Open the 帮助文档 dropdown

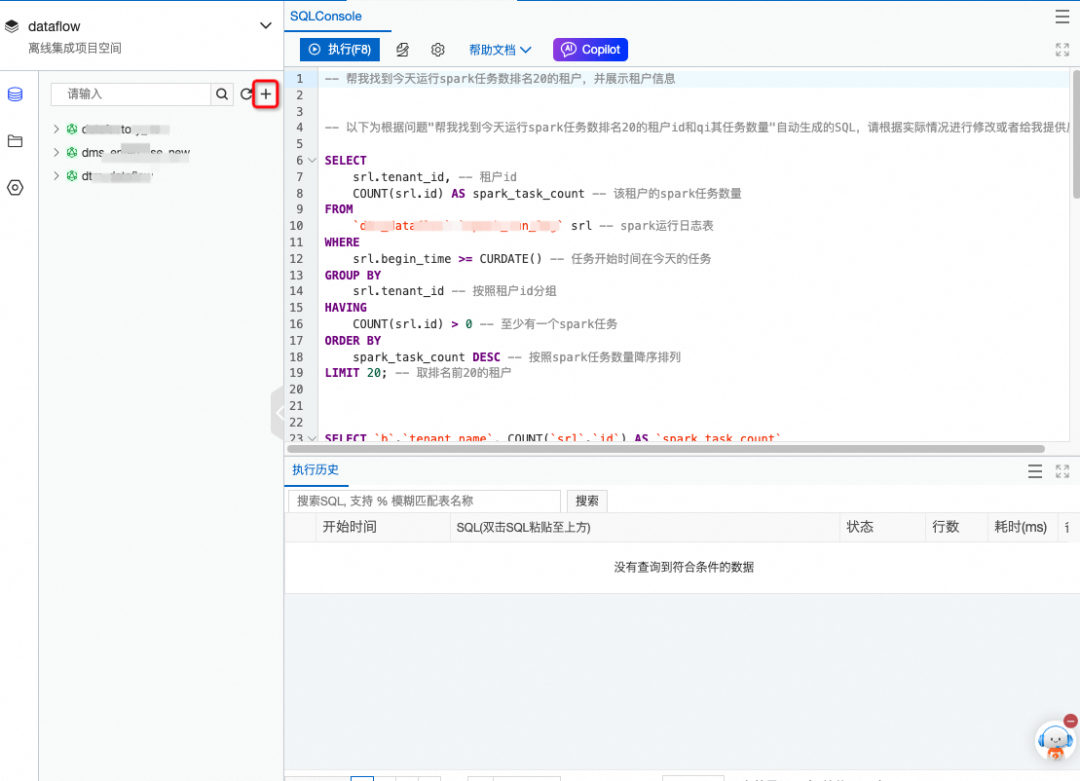[x=500, y=50]
